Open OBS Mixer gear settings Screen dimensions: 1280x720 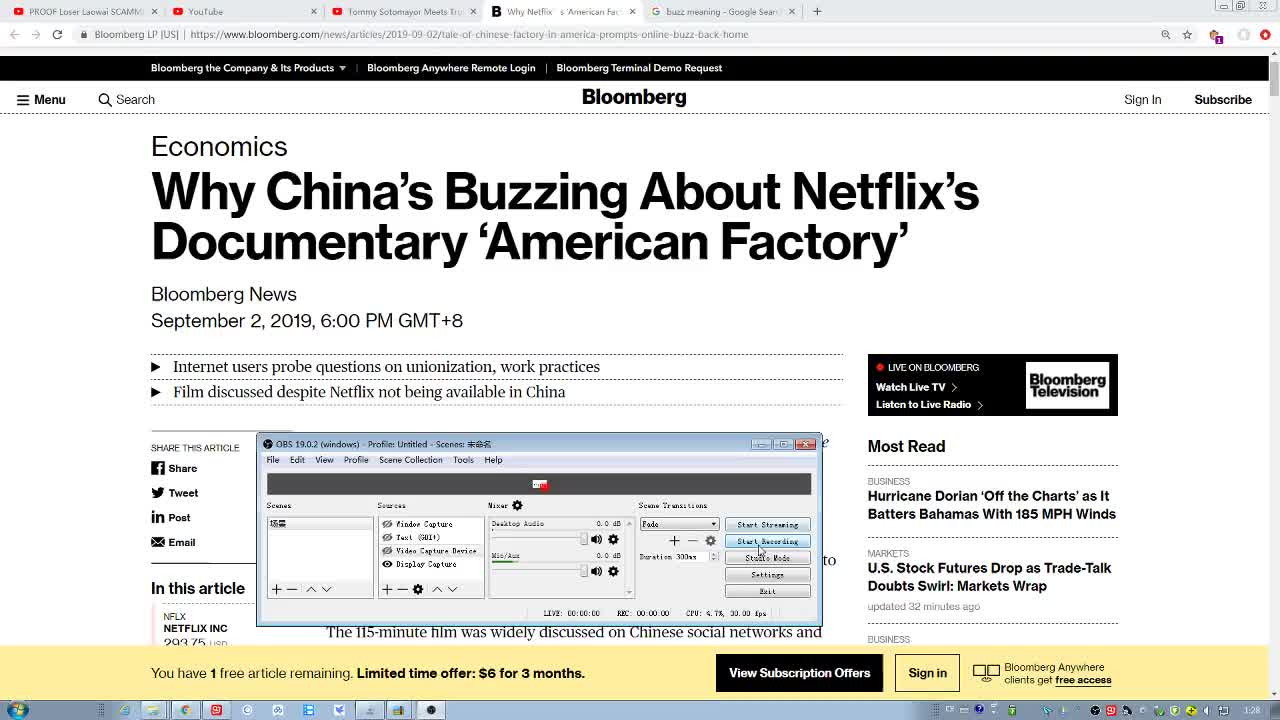point(517,505)
